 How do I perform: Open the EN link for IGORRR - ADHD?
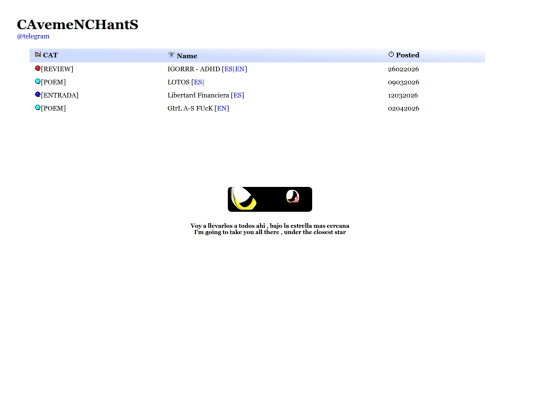coord(240,69)
